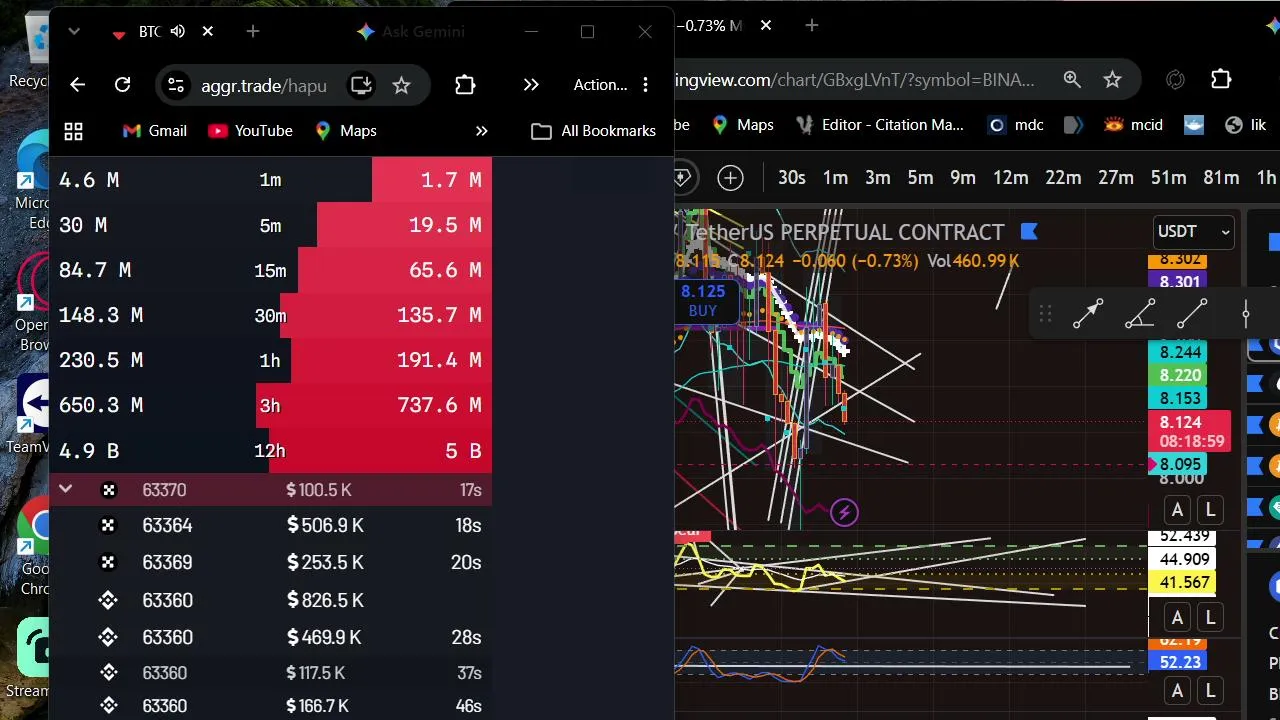Image resolution: width=1280 pixels, height=720 pixels.
Task: Open the Gmail bookmark
Action: (x=155, y=131)
